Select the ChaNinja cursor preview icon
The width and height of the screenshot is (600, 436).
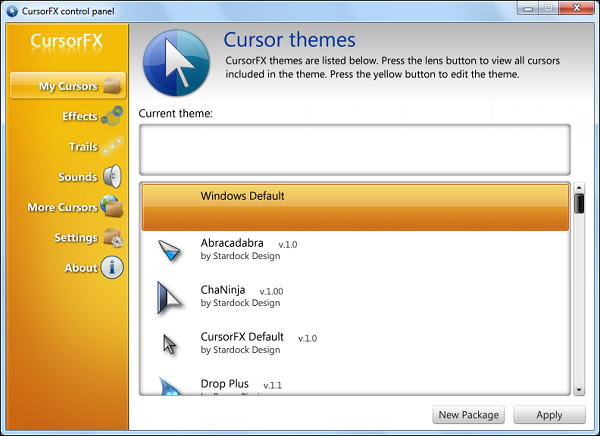pos(169,297)
